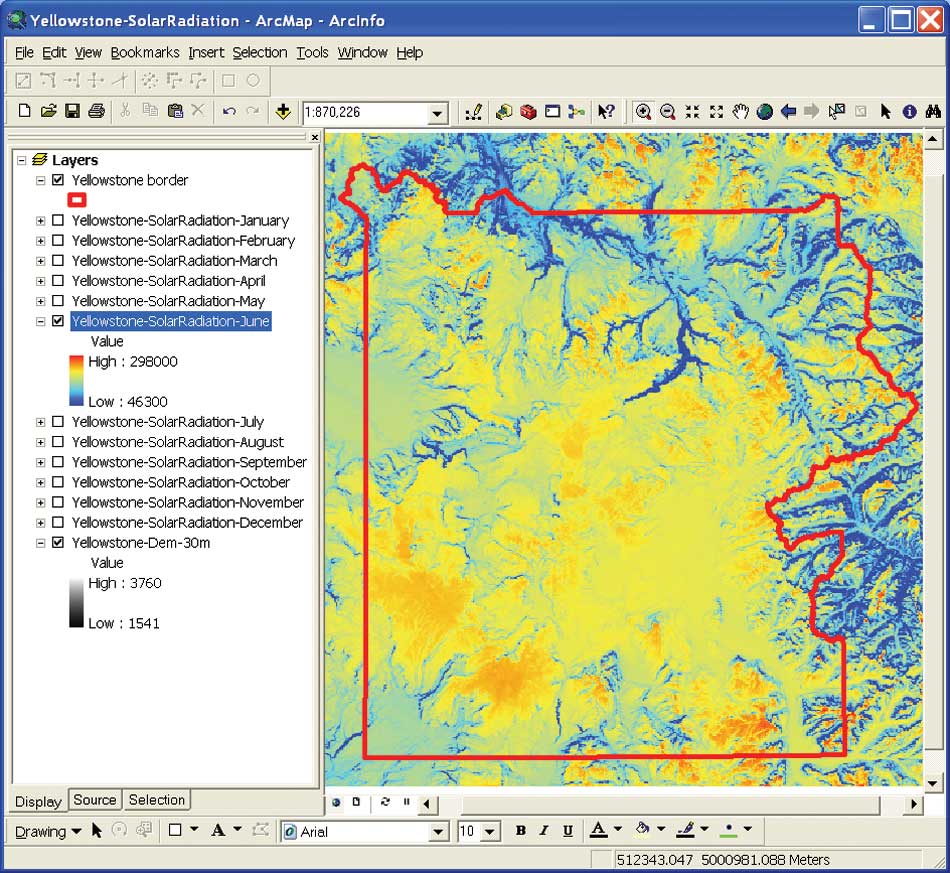This screenshot has height=873, width=950.
Task: Open the Find binoculars tool
Action: tap(933, 112)
